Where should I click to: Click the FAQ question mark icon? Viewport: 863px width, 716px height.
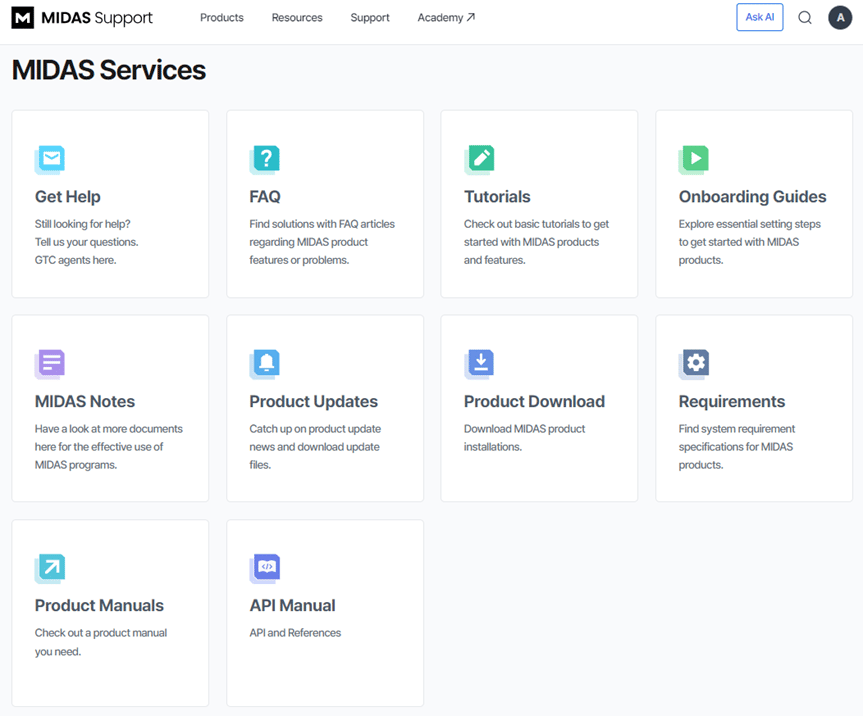[265, 160]
